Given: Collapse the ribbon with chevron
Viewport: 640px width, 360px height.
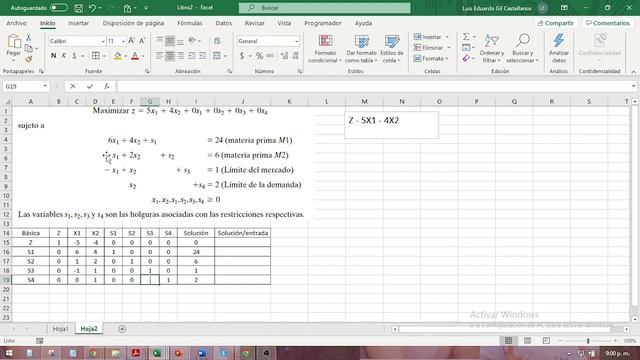Looking at the screenshot, I should [633, 71].
